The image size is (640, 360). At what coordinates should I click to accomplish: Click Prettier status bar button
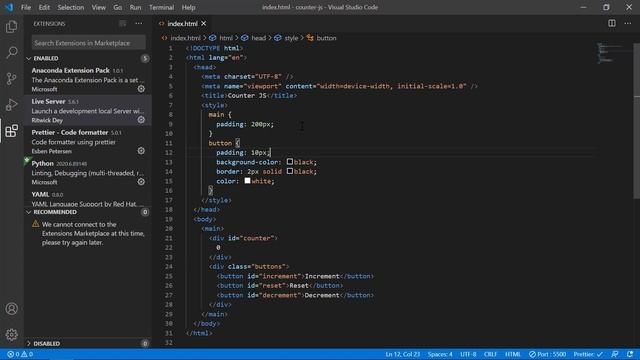pos(588,354)
